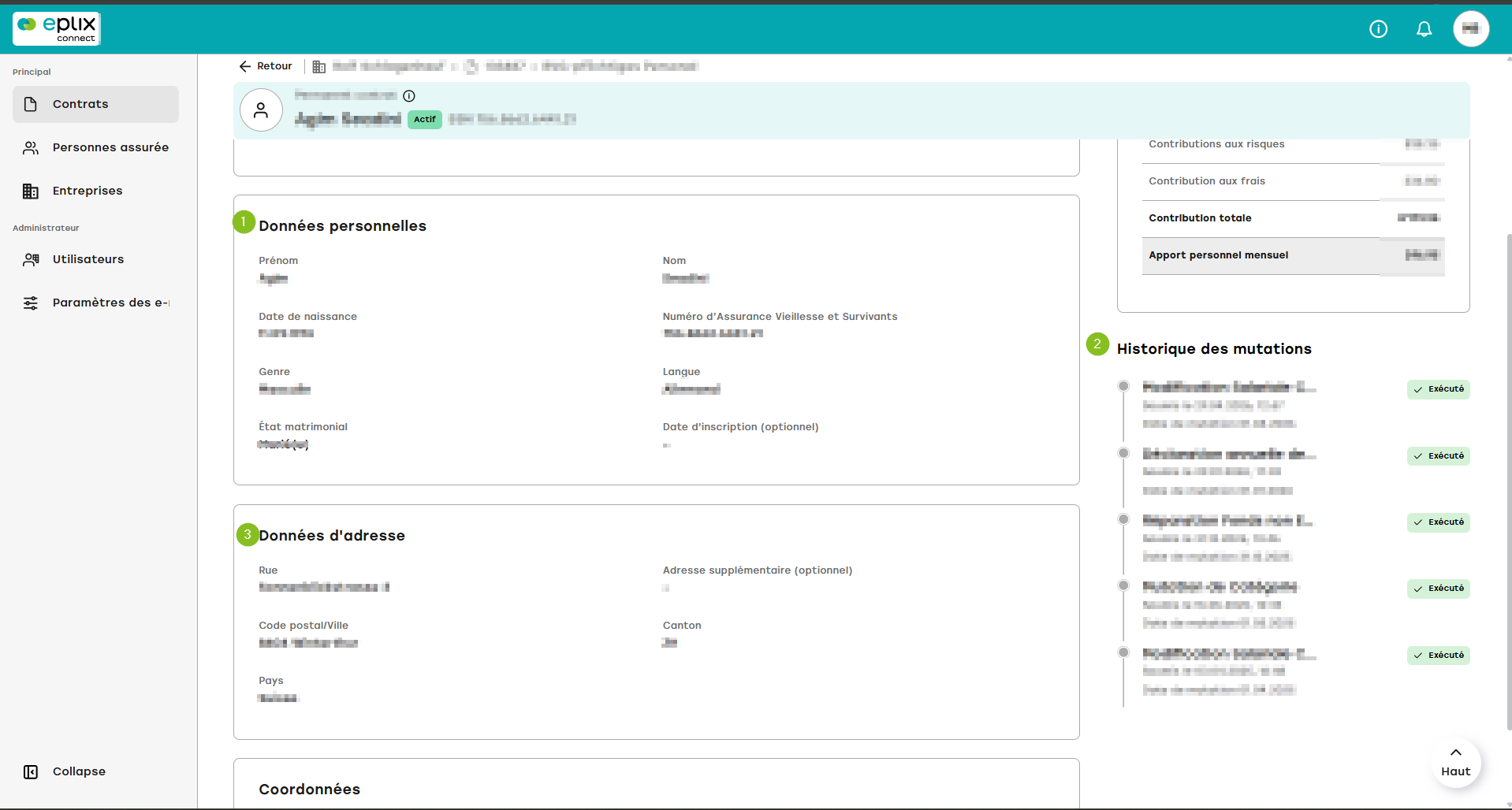Viewport: 1512px width, 810px height.
Task: Click the Apport personnel mensuel row
Action: point(1293,255)
